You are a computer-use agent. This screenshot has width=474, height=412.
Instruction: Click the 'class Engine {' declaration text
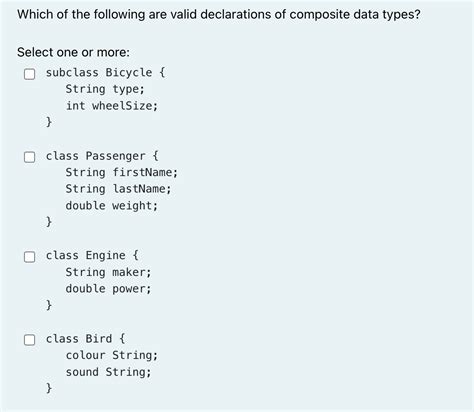tap(92, 255)
